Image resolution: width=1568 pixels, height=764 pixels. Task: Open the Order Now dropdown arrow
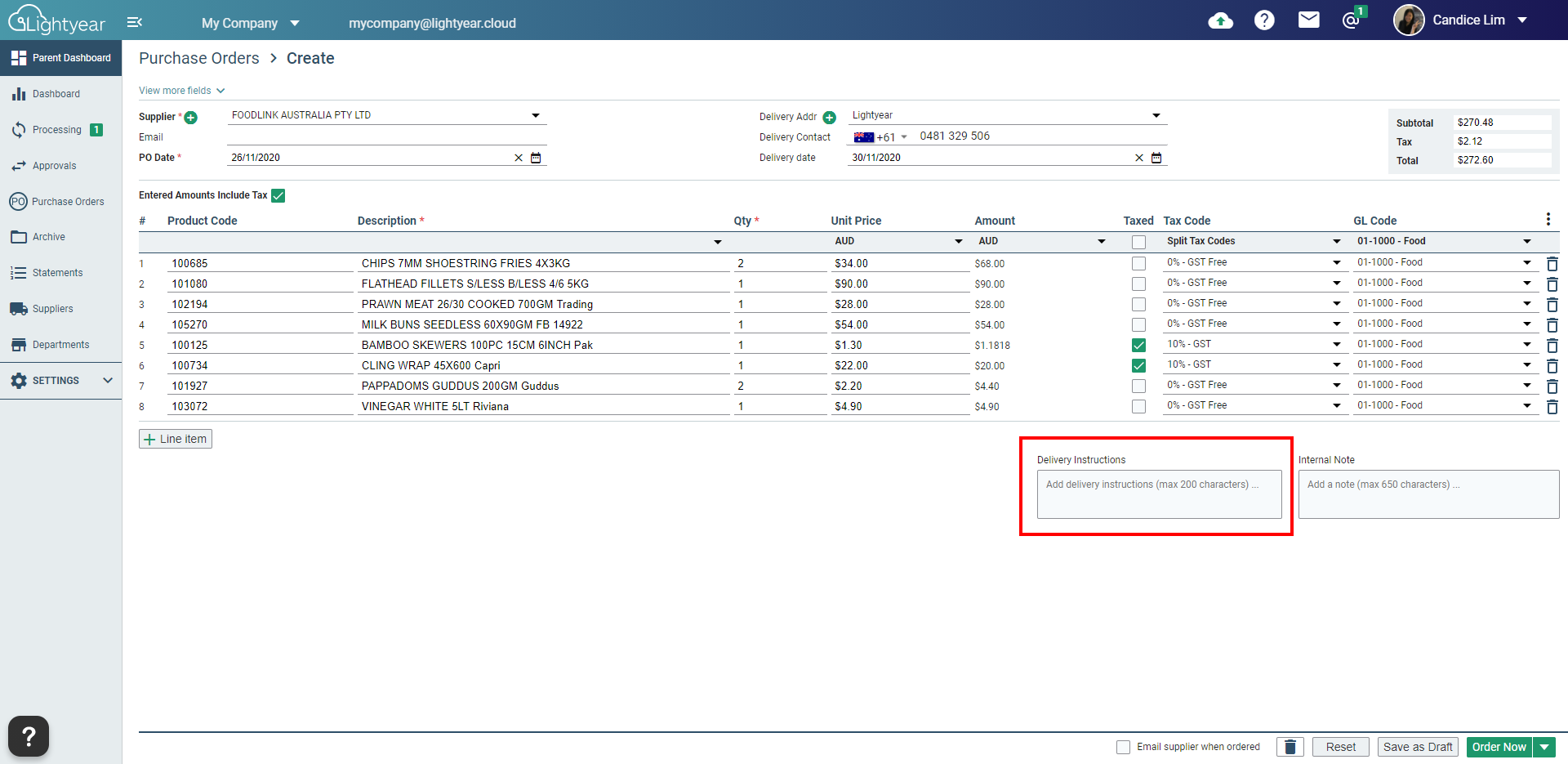1544,746
